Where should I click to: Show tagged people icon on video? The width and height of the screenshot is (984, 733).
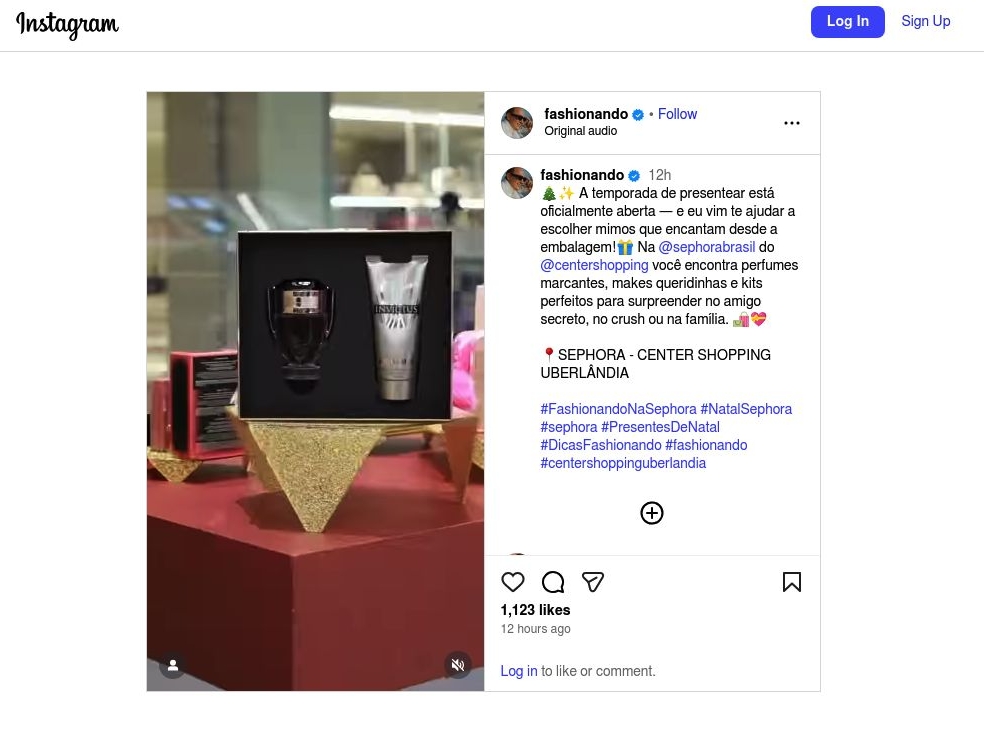coord(173,665)
